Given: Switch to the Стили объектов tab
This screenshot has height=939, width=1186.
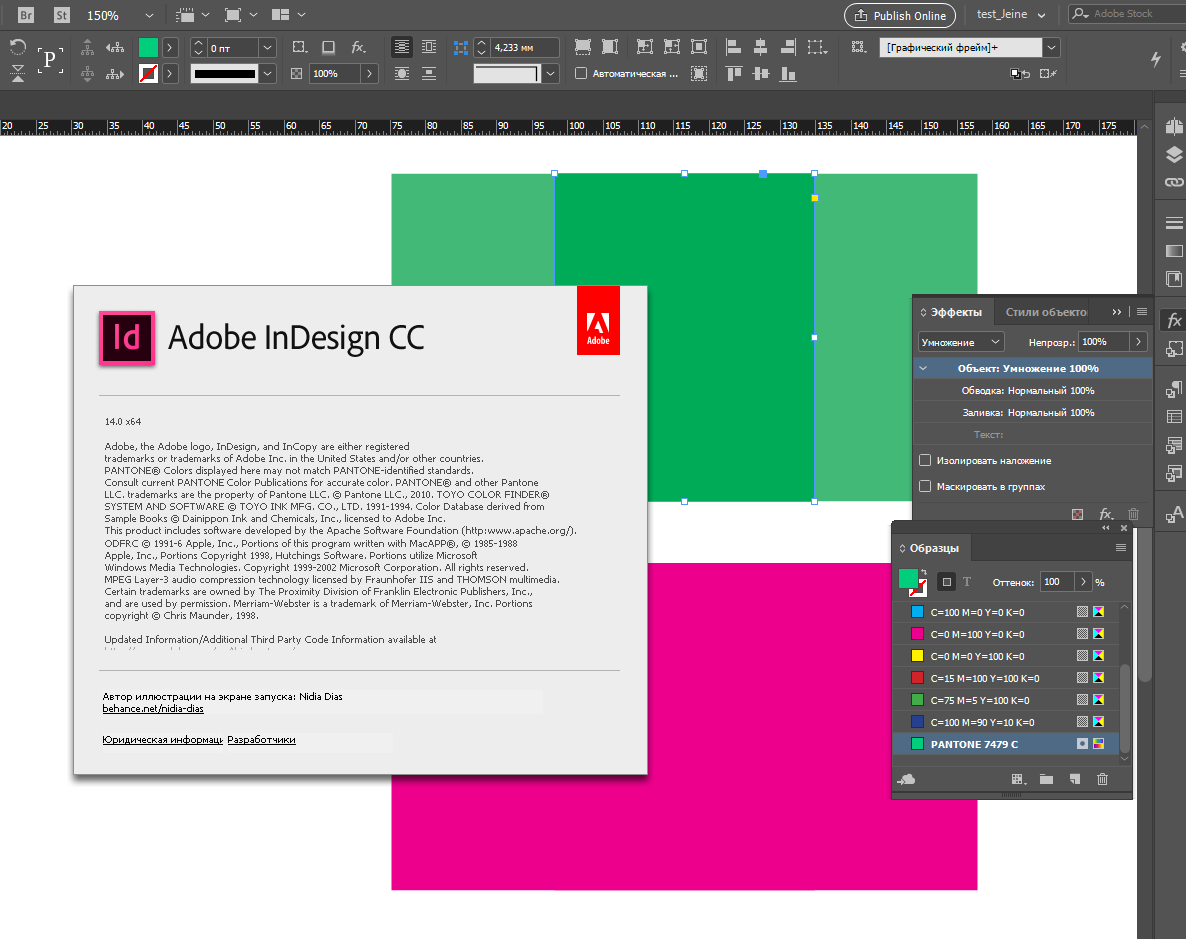Looking at the screenshot, I should [x=1046, y=312].
